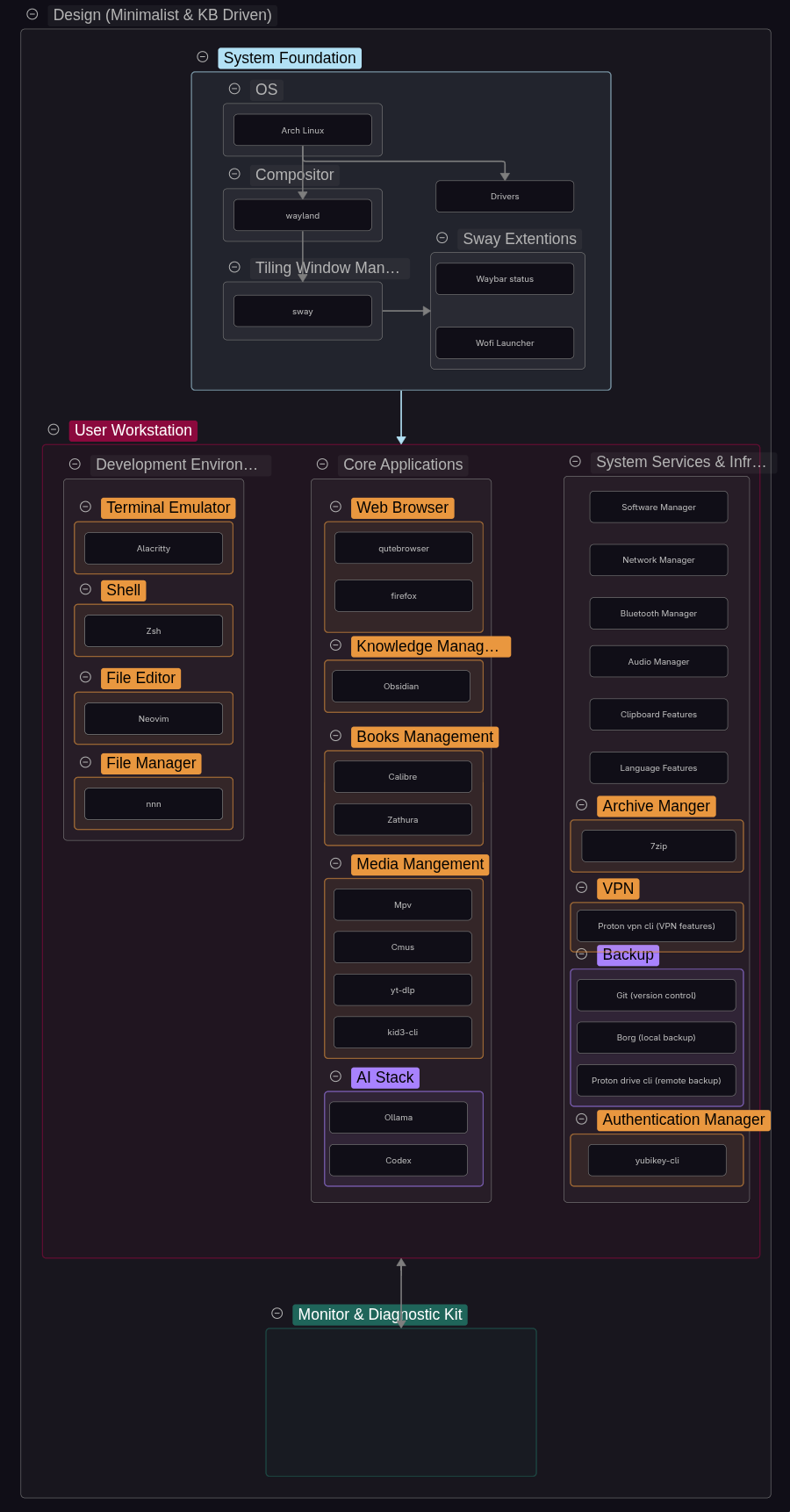This screenshot has height=1512, width=790.
Task: Collapse the Compositor group
Action: 234,174
